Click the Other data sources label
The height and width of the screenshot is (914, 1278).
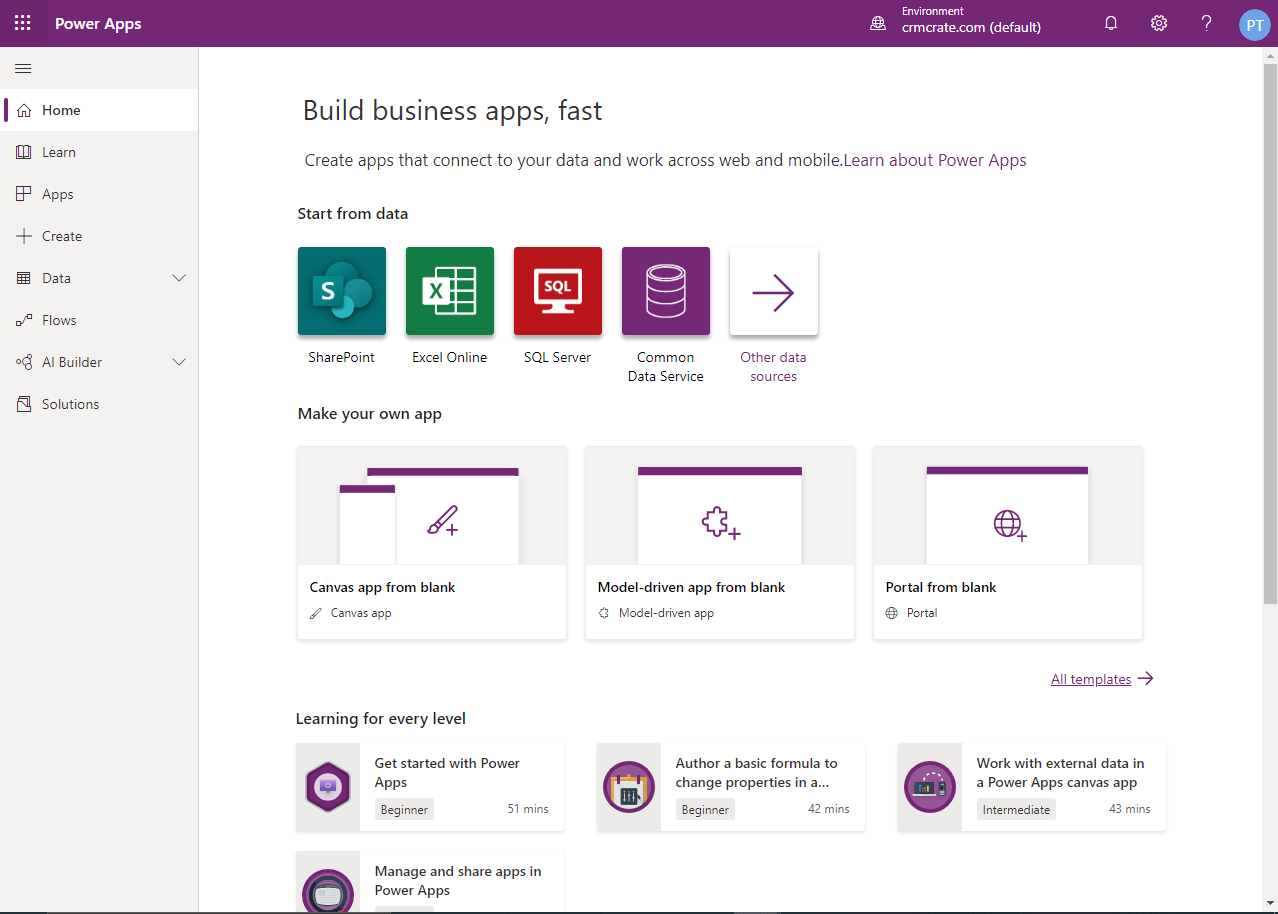(774, 367)
